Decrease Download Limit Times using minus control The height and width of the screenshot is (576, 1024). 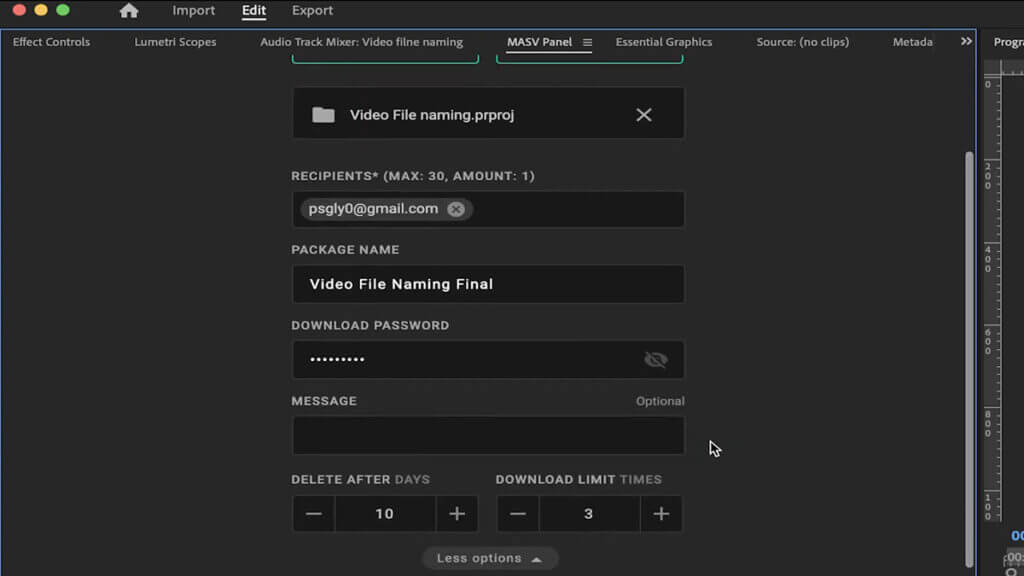[518, 513]
